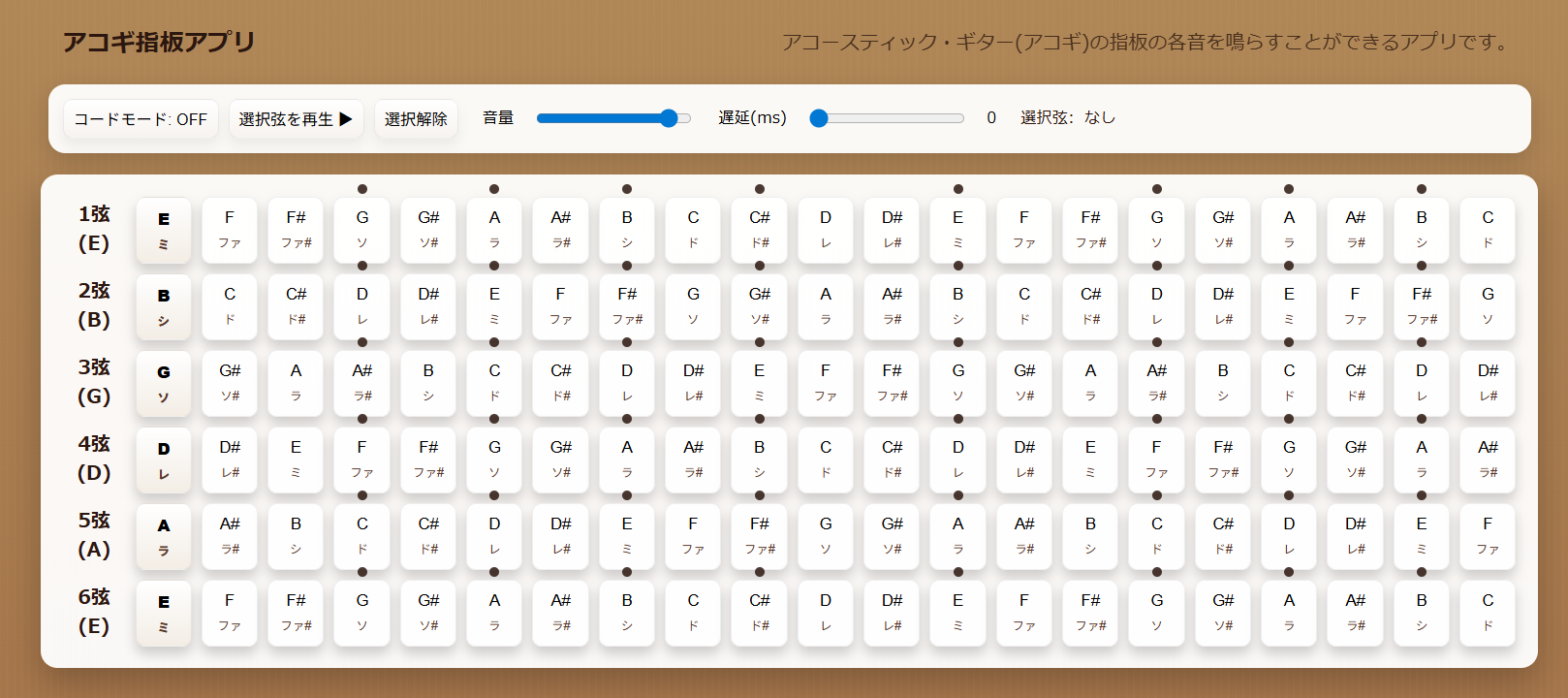The width and height of the screenshot is (1568, 698).
Task: Play fifth fret A on 6弦
Action: point(494,614)
